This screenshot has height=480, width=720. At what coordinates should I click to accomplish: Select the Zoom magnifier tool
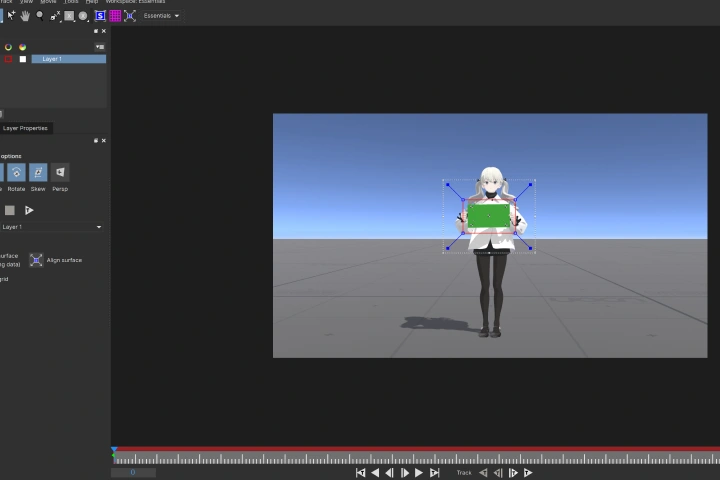[x=40, y=16]
